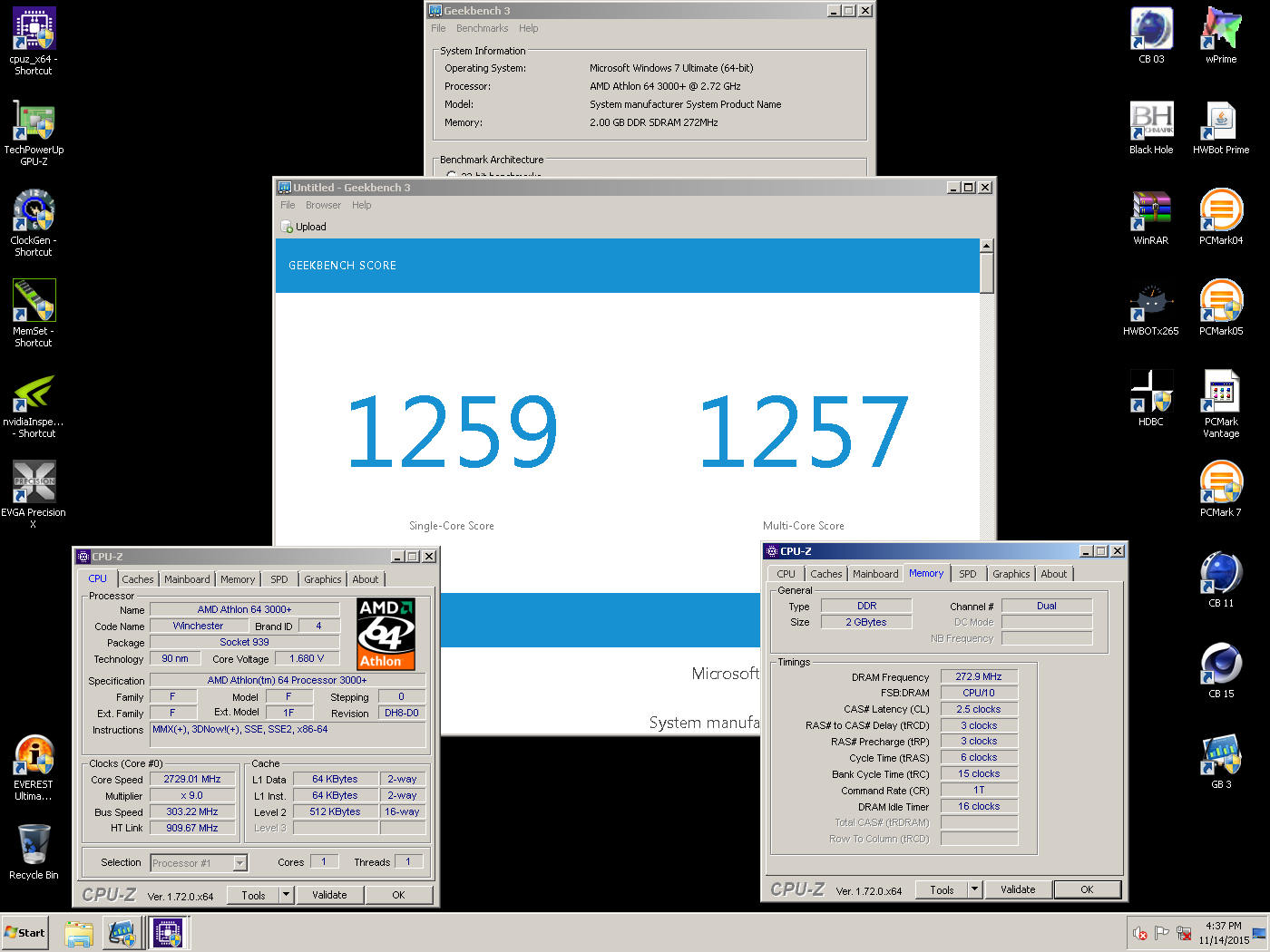Select the SPD tab in right CPU-Z window
This screenshot has width=1270, height=952.
coord(968,574)
